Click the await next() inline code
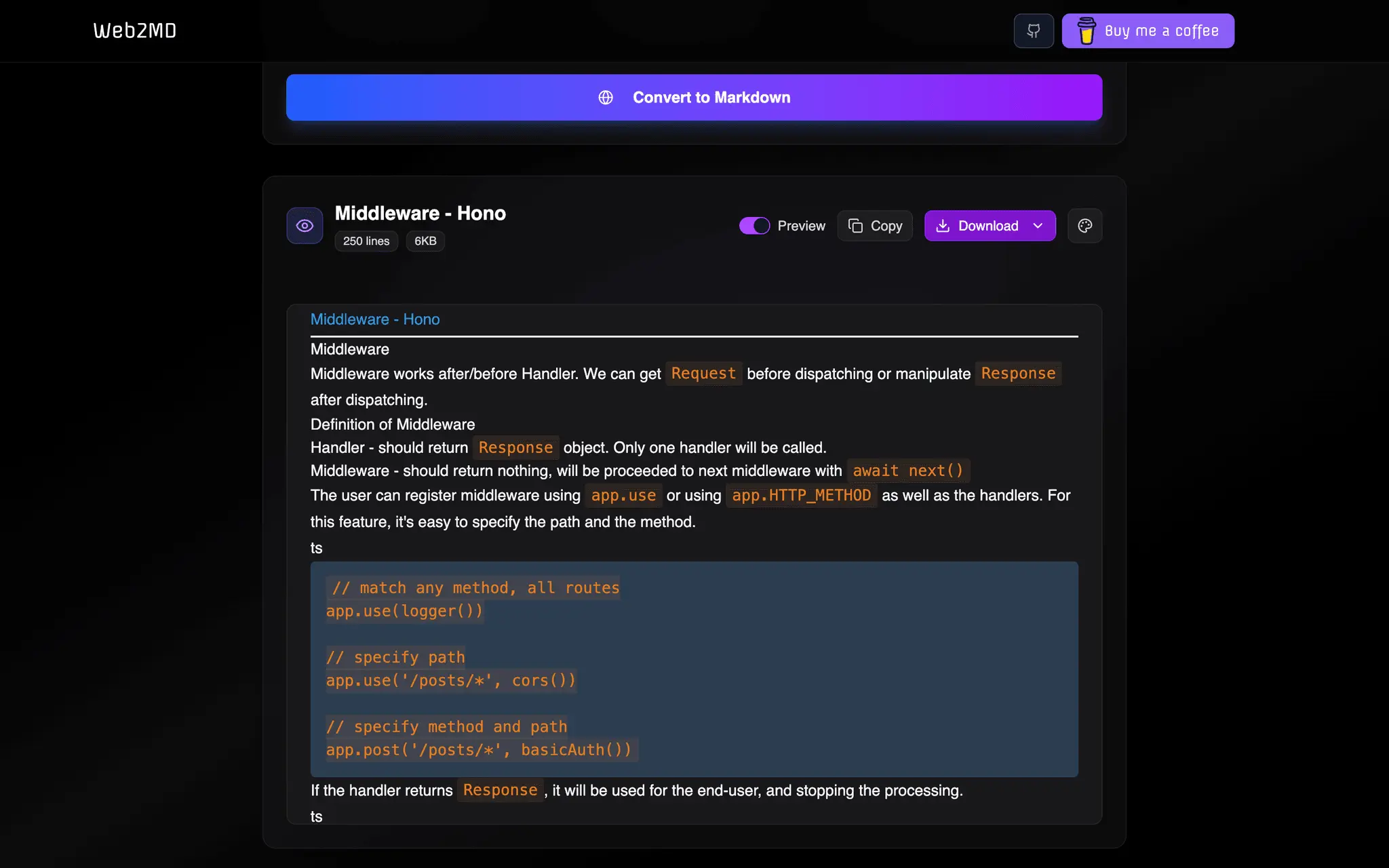This screenshot has height=868, width=1389. point(908,471)
